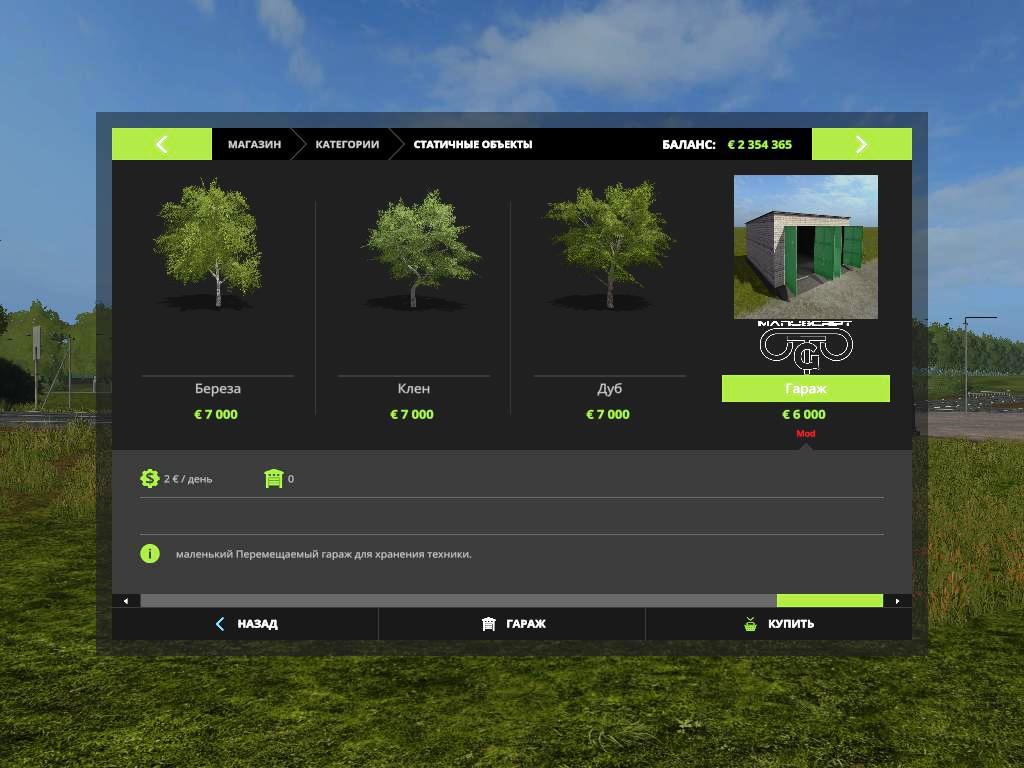Click the garage icon in bottom bar

489,624
